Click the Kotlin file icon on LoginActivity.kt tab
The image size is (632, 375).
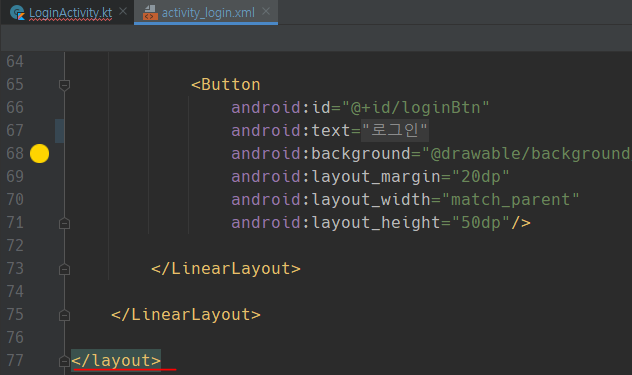pos(17,12)
